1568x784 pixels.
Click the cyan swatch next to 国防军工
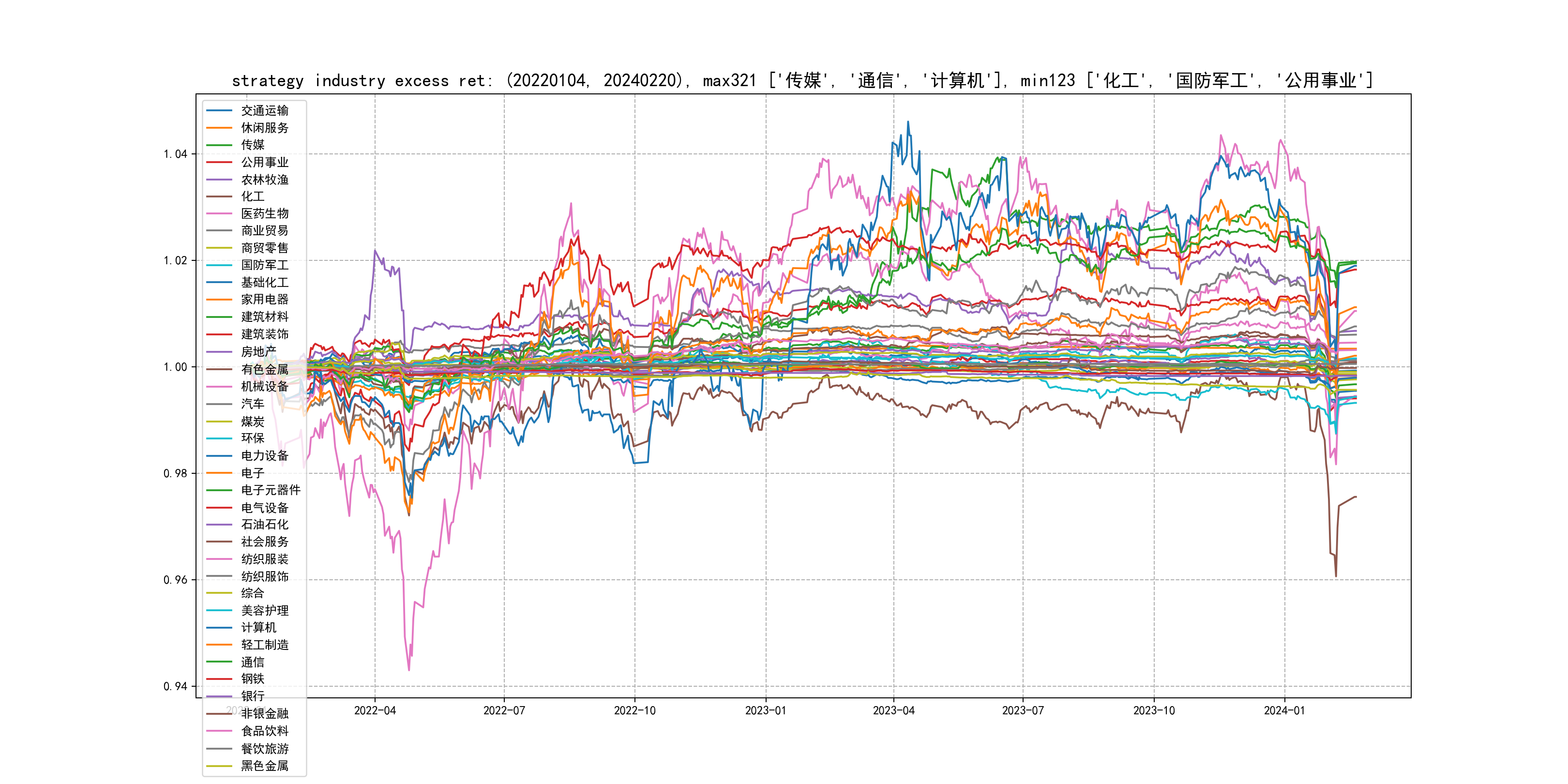(219, 265)
